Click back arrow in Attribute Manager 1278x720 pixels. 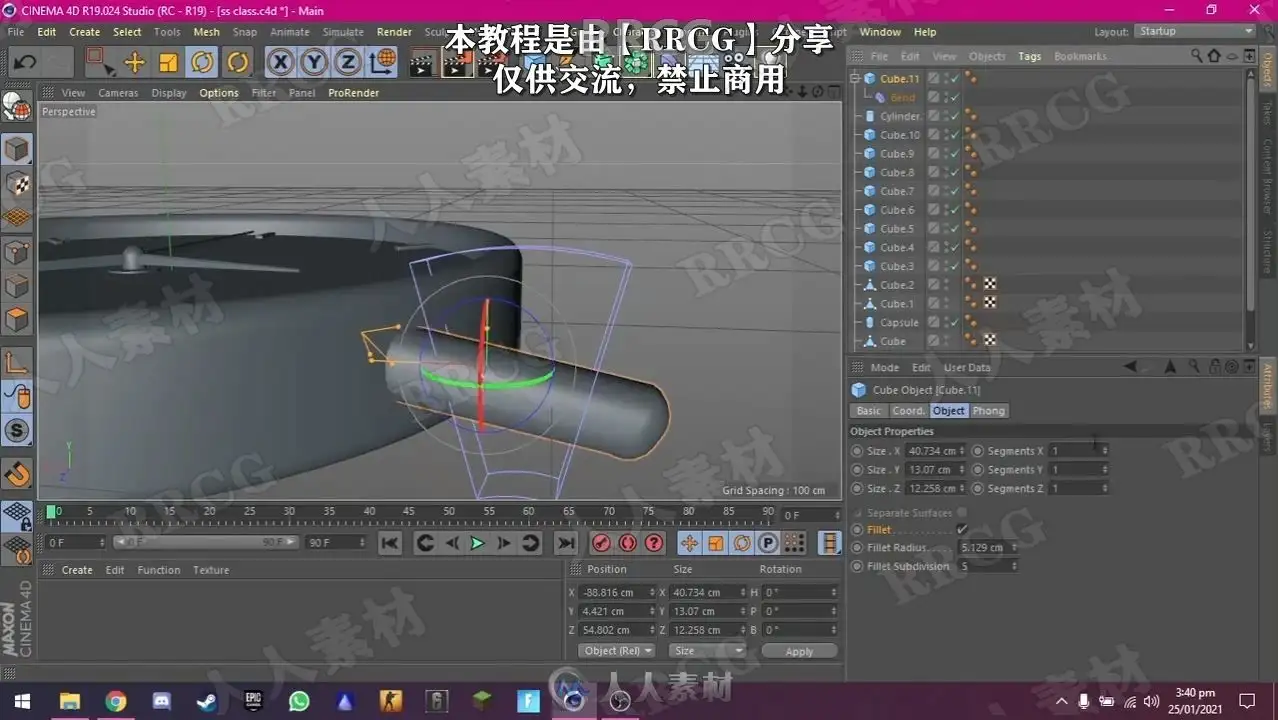tap(1130, 367)
